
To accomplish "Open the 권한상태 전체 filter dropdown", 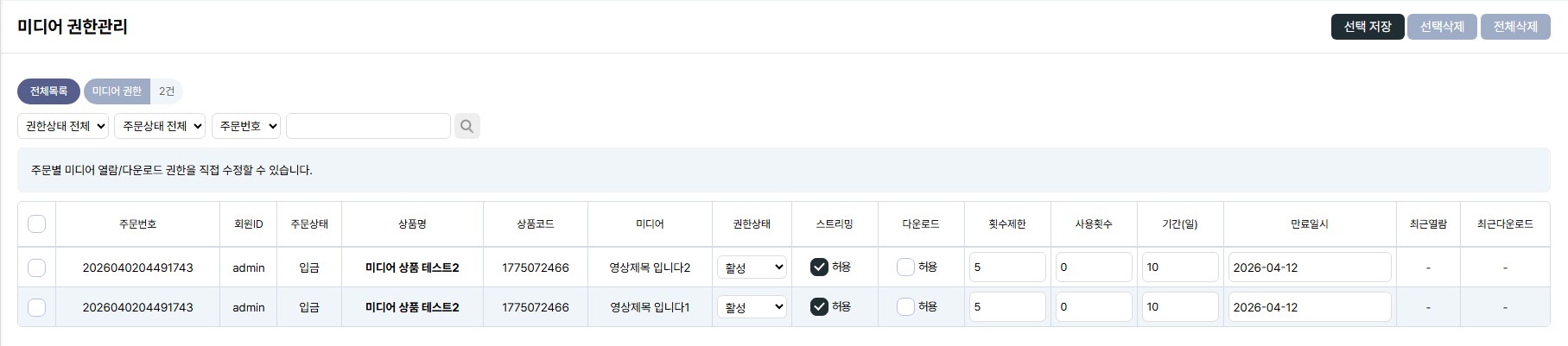I will [x=63, y=126].
